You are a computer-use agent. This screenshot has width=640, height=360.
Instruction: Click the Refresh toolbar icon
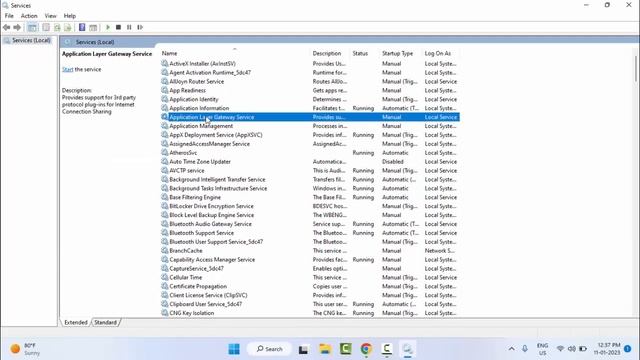coord(57,27)
